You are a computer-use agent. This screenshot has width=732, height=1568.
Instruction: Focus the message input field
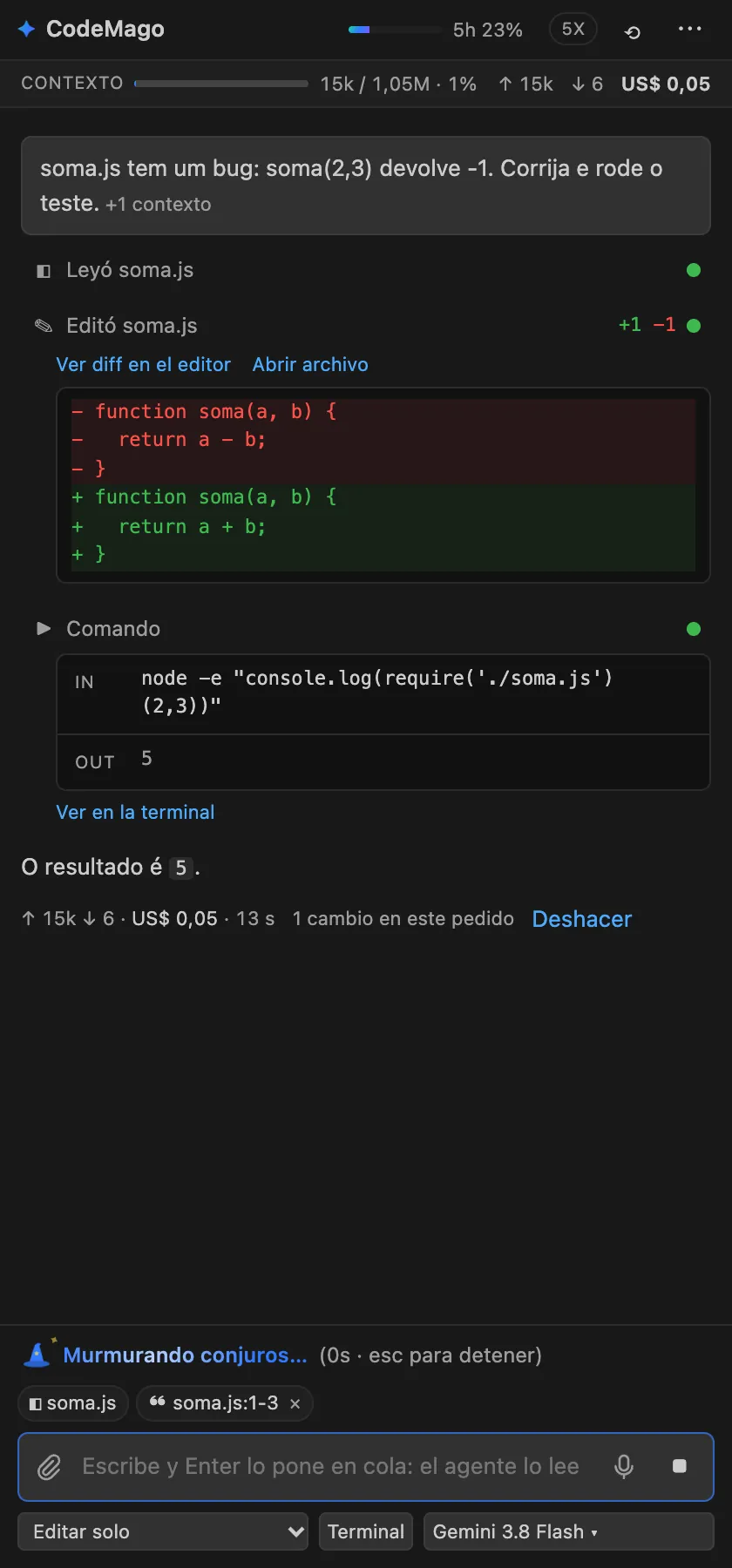click(331, 1467)
